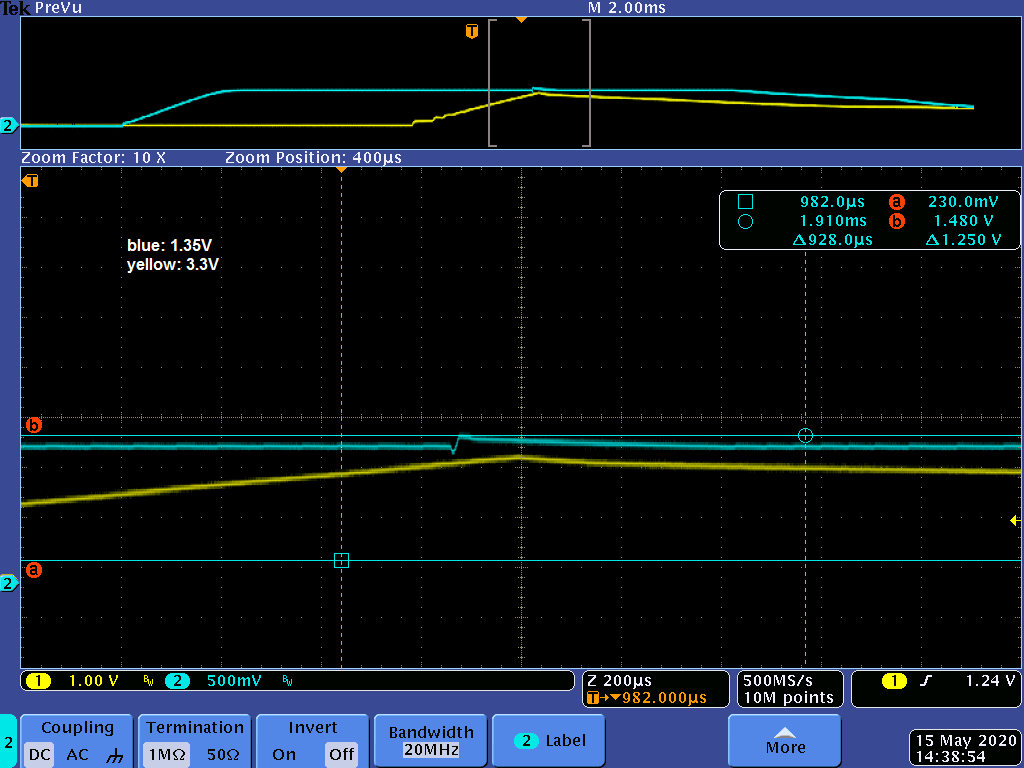Set termination to 1MΩ
The height and width of the screenshot is (768, 1024).
tap(167, 754)
